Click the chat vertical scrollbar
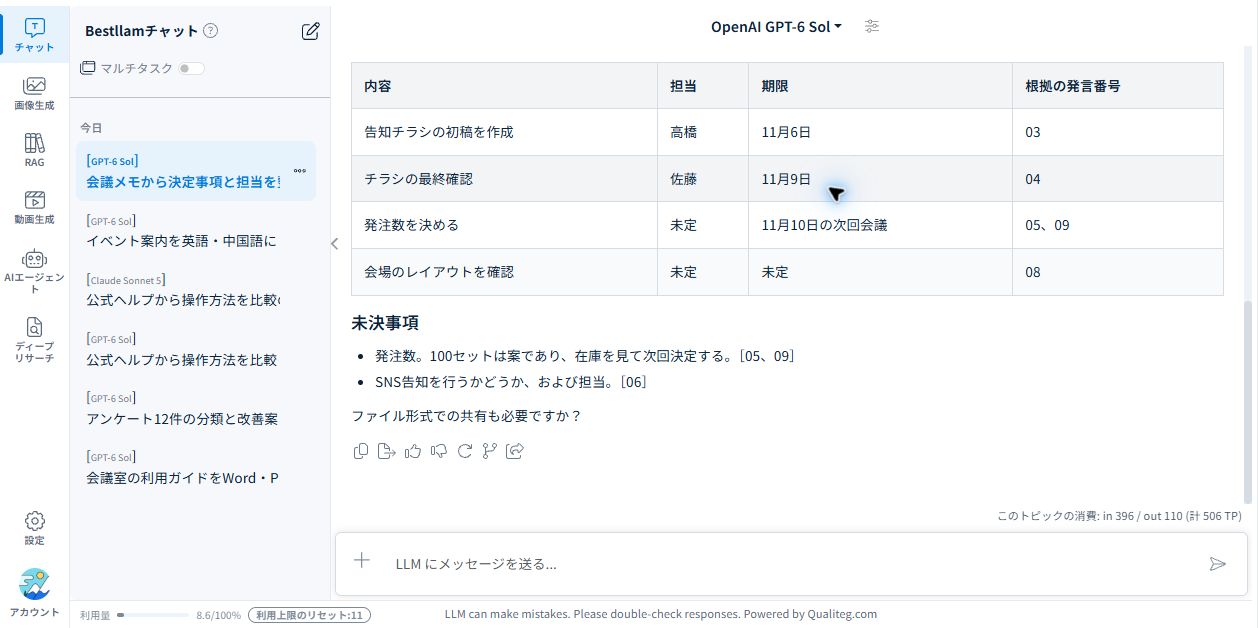The height and width of the screenshot is (628, 1258). click(1248, 400)
